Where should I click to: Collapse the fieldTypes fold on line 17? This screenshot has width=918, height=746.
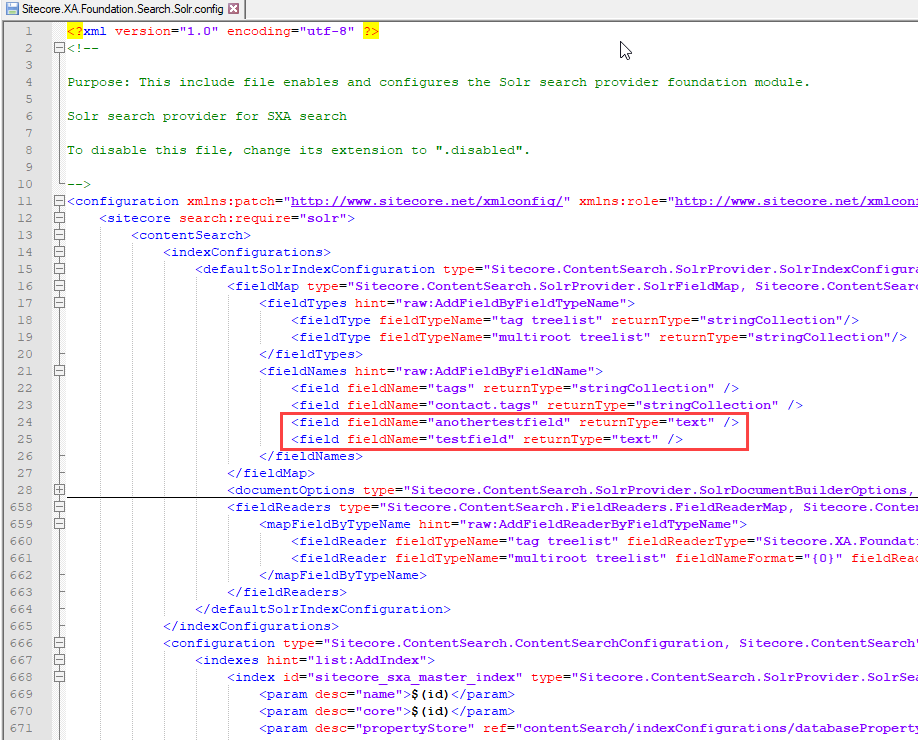[59, 303]
